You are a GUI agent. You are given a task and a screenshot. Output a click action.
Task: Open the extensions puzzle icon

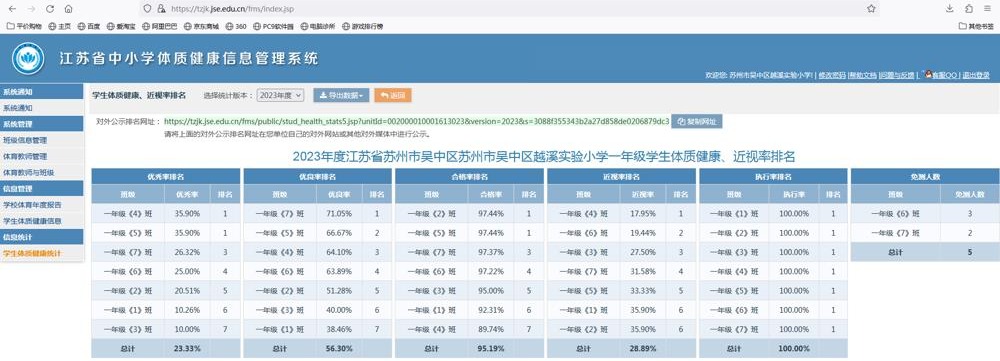click(969, 9)
